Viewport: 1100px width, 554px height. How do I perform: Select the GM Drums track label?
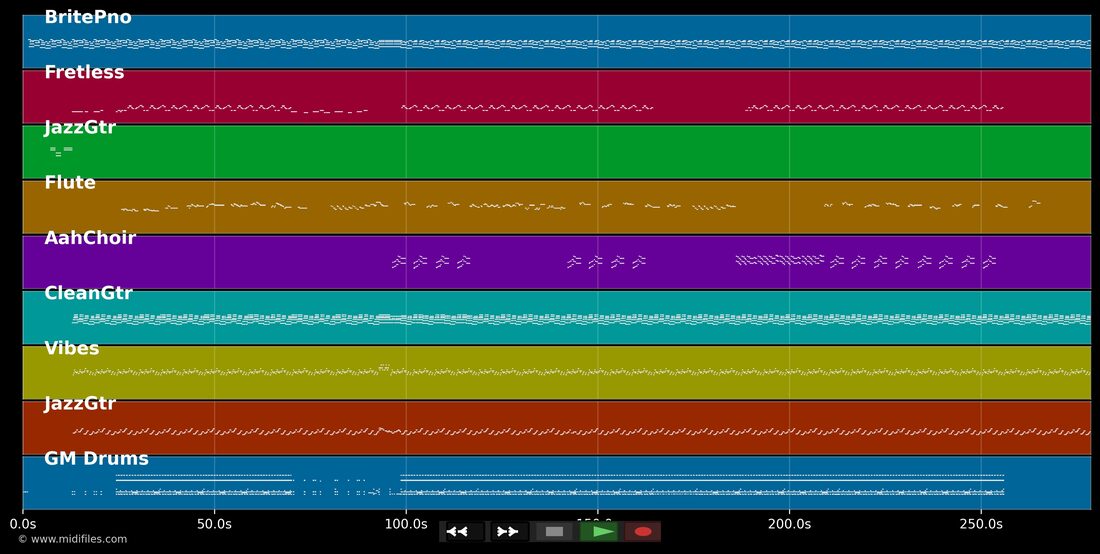pos(96,459)
